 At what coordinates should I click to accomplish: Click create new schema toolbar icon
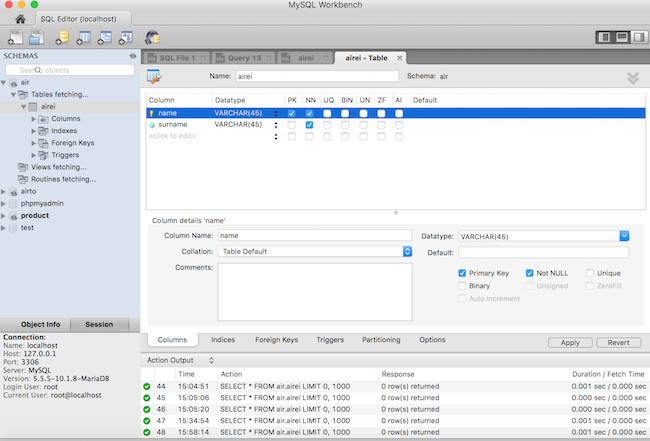click(63, 38)
